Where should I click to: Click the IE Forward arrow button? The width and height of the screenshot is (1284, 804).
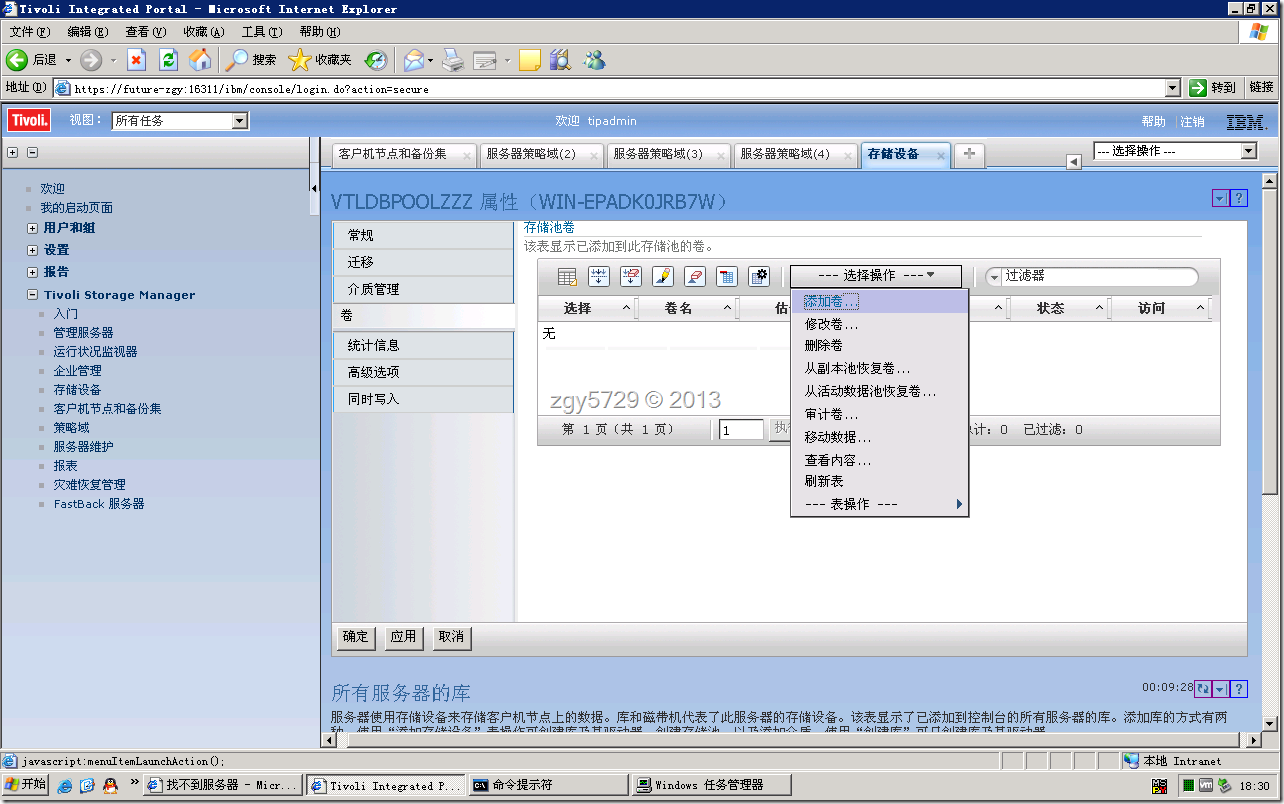coord(91,60)
